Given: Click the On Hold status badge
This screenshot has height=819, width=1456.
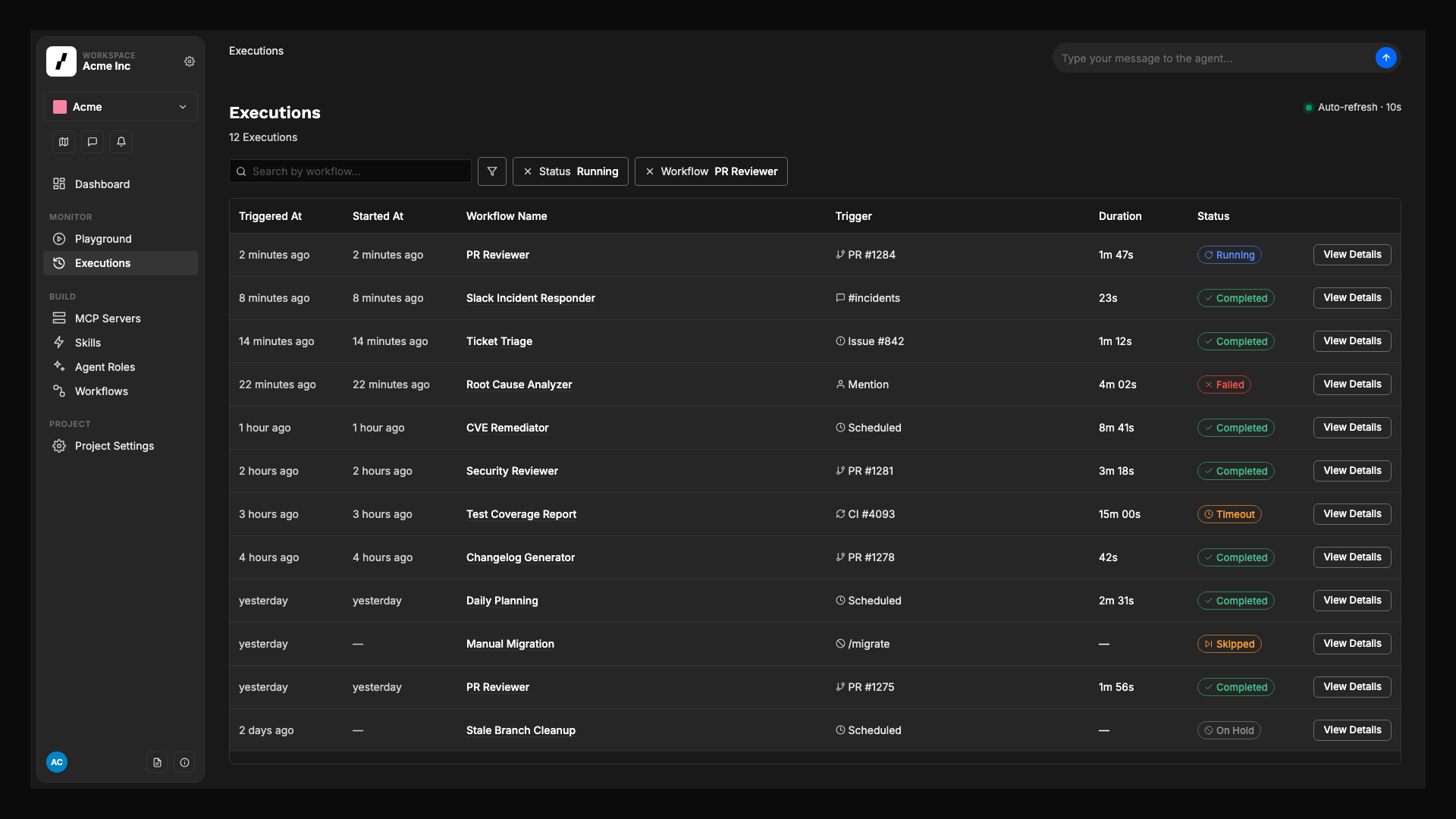Looking at the screenshot, I should [x=1228, y=730].
